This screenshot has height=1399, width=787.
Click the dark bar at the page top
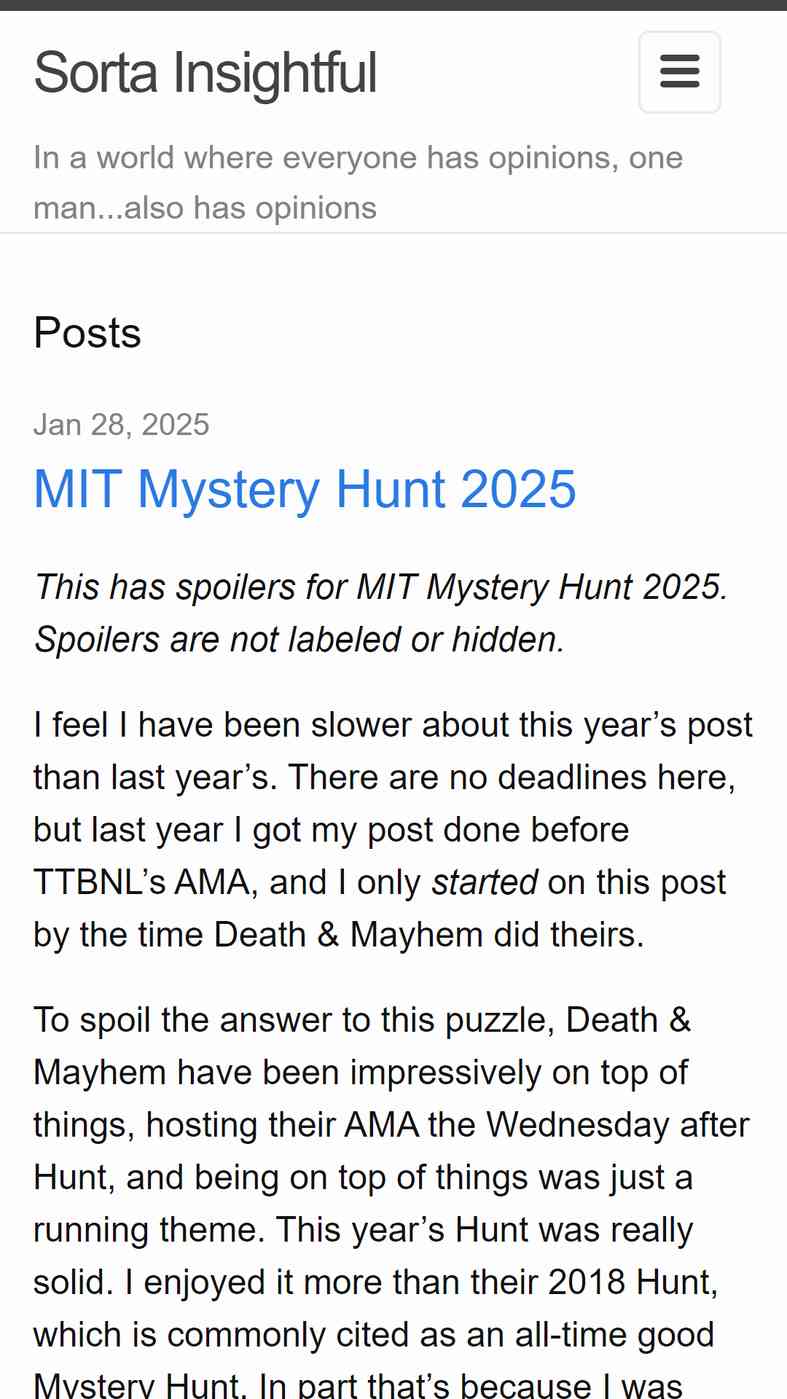coord(393,5)
